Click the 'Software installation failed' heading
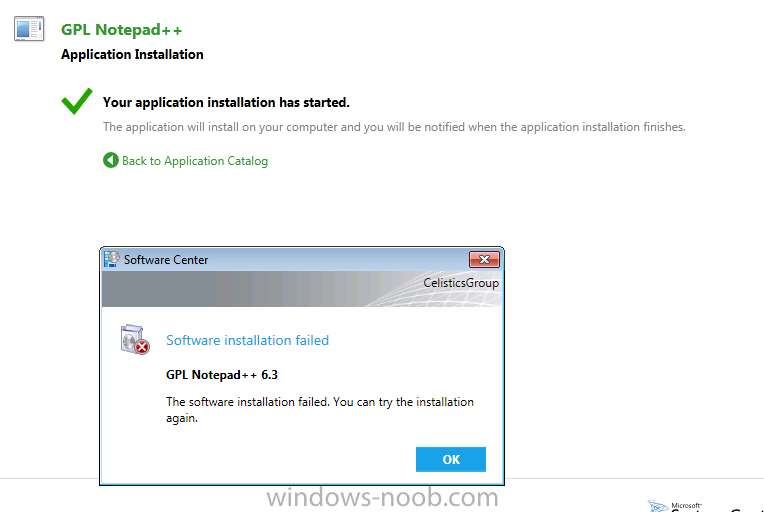Viewport: 764px width, 512px height. [x=248, y=340]
